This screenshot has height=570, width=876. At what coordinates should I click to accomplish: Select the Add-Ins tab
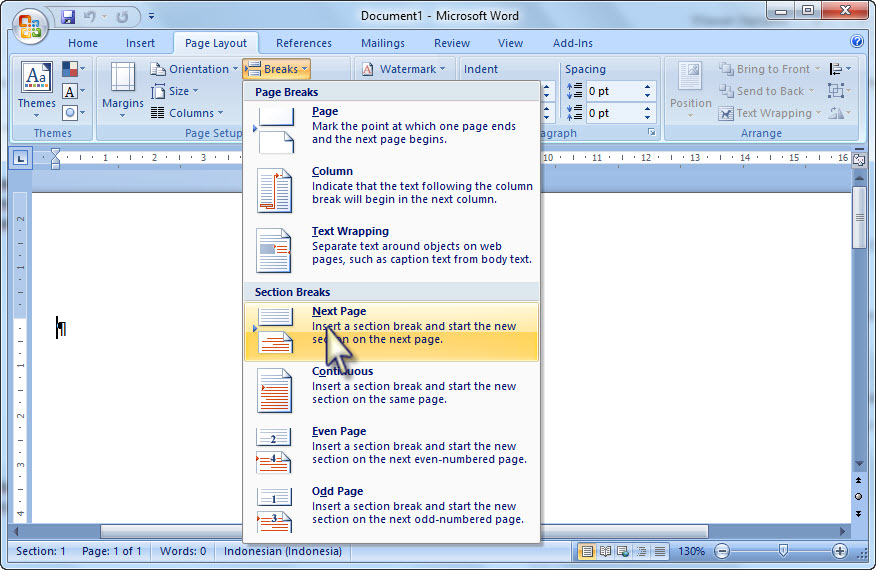click(x=573, y=43)
